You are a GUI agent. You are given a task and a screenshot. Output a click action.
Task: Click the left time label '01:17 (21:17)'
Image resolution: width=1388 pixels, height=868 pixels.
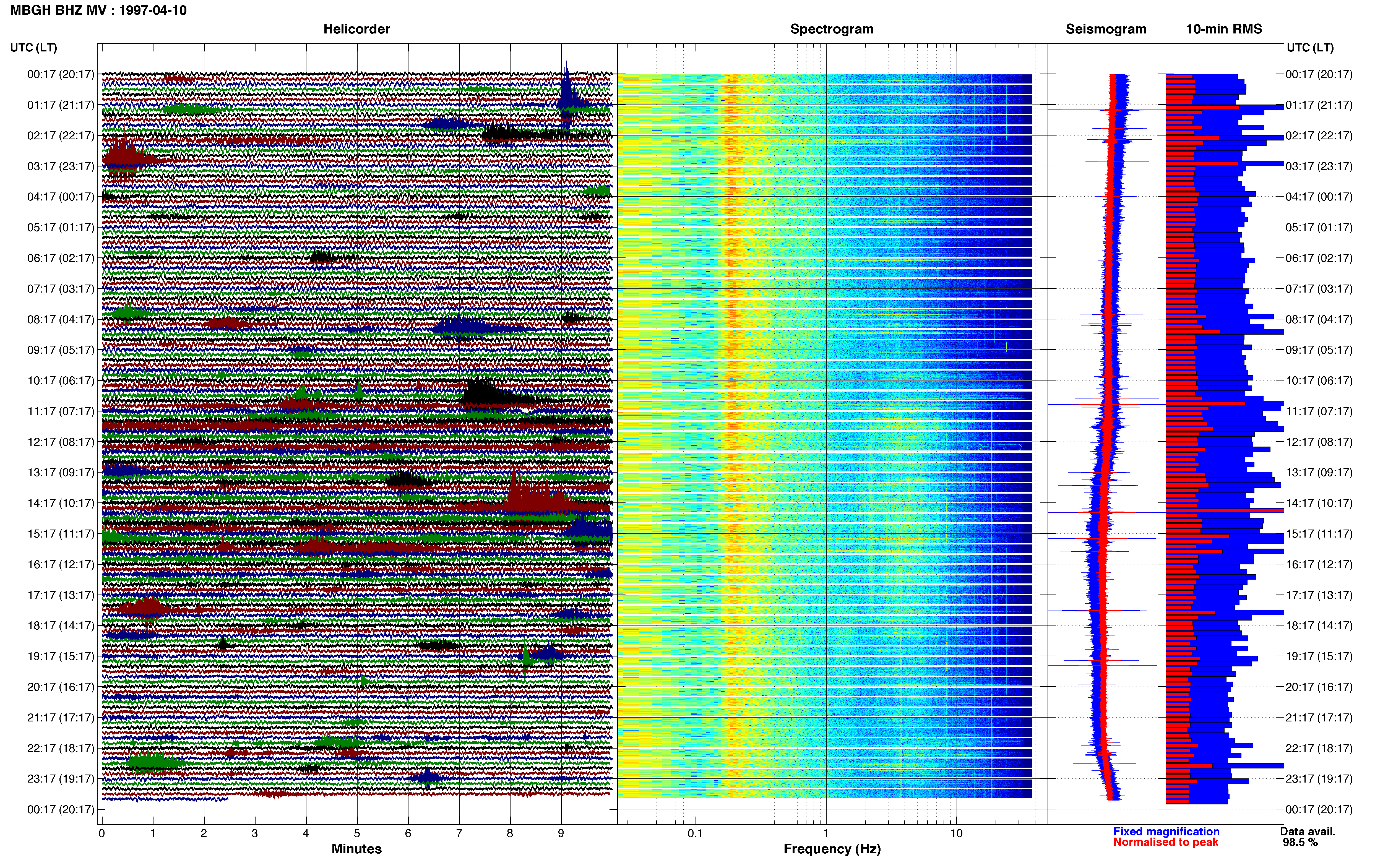click(x=61, y=105)
